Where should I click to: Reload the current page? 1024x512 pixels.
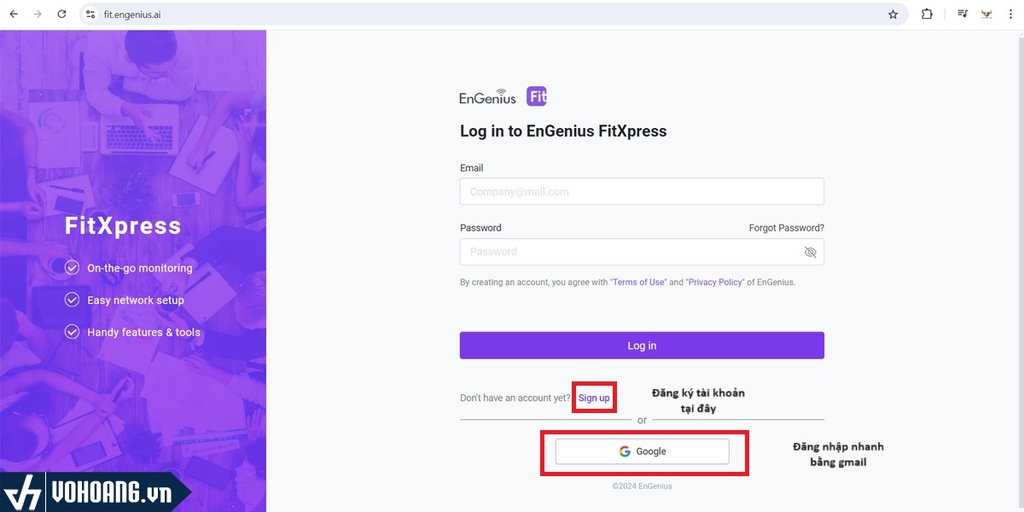[x=62, y=15]
